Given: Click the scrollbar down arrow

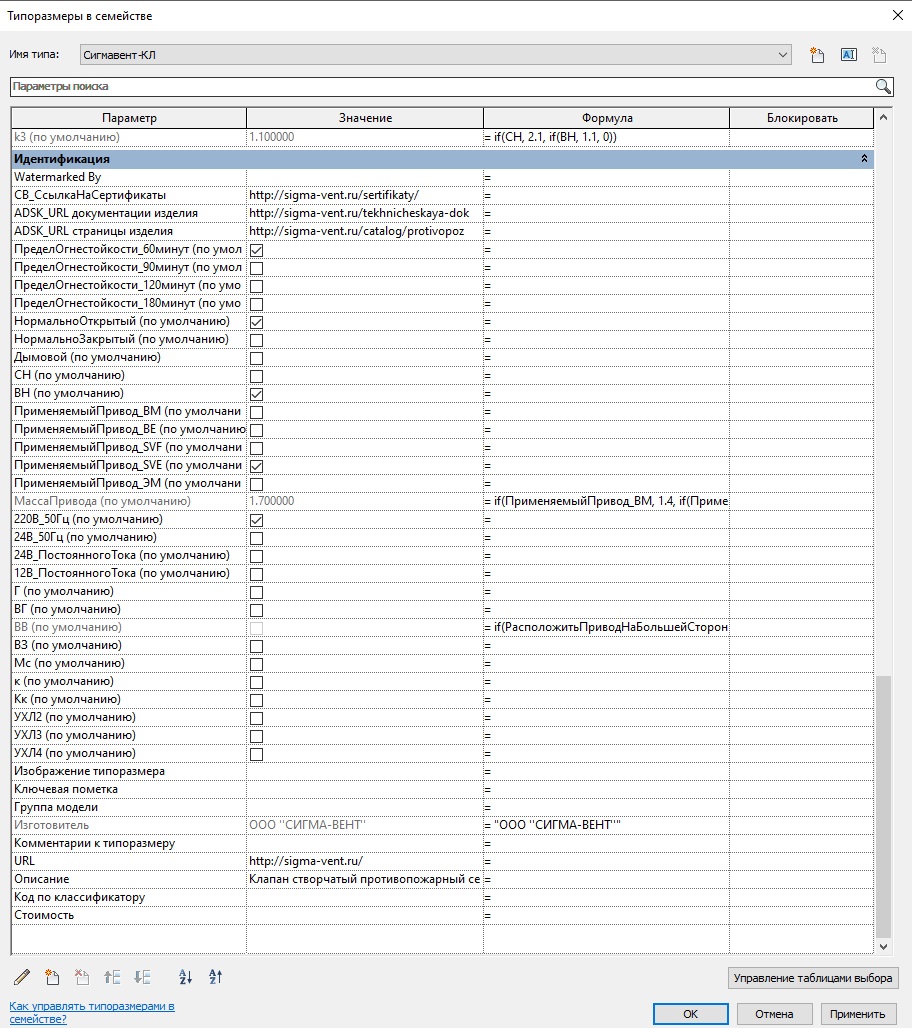Looking at the screenshot, I should point(882,946).
